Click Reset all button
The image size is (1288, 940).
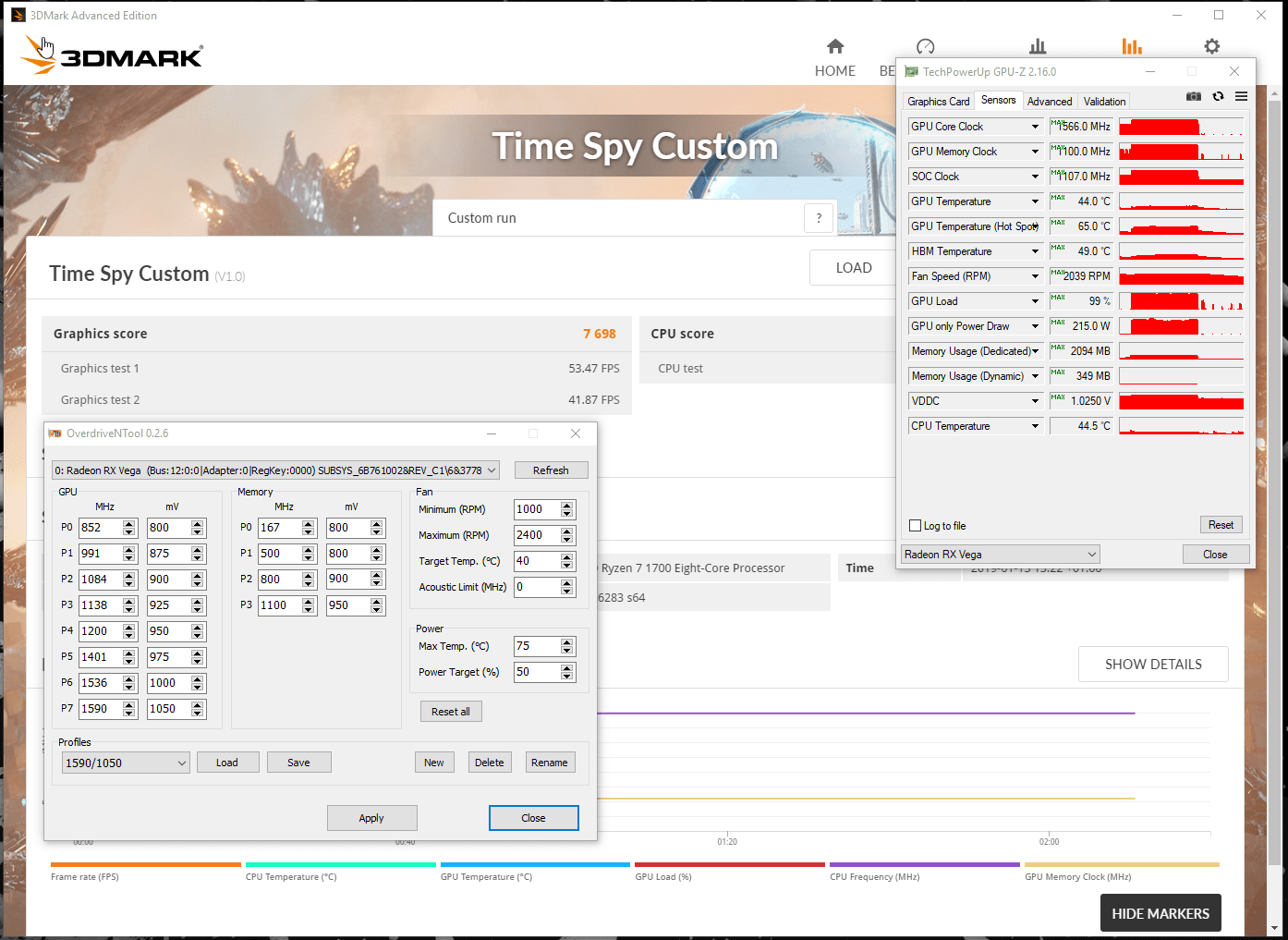(x=451, y=712)
